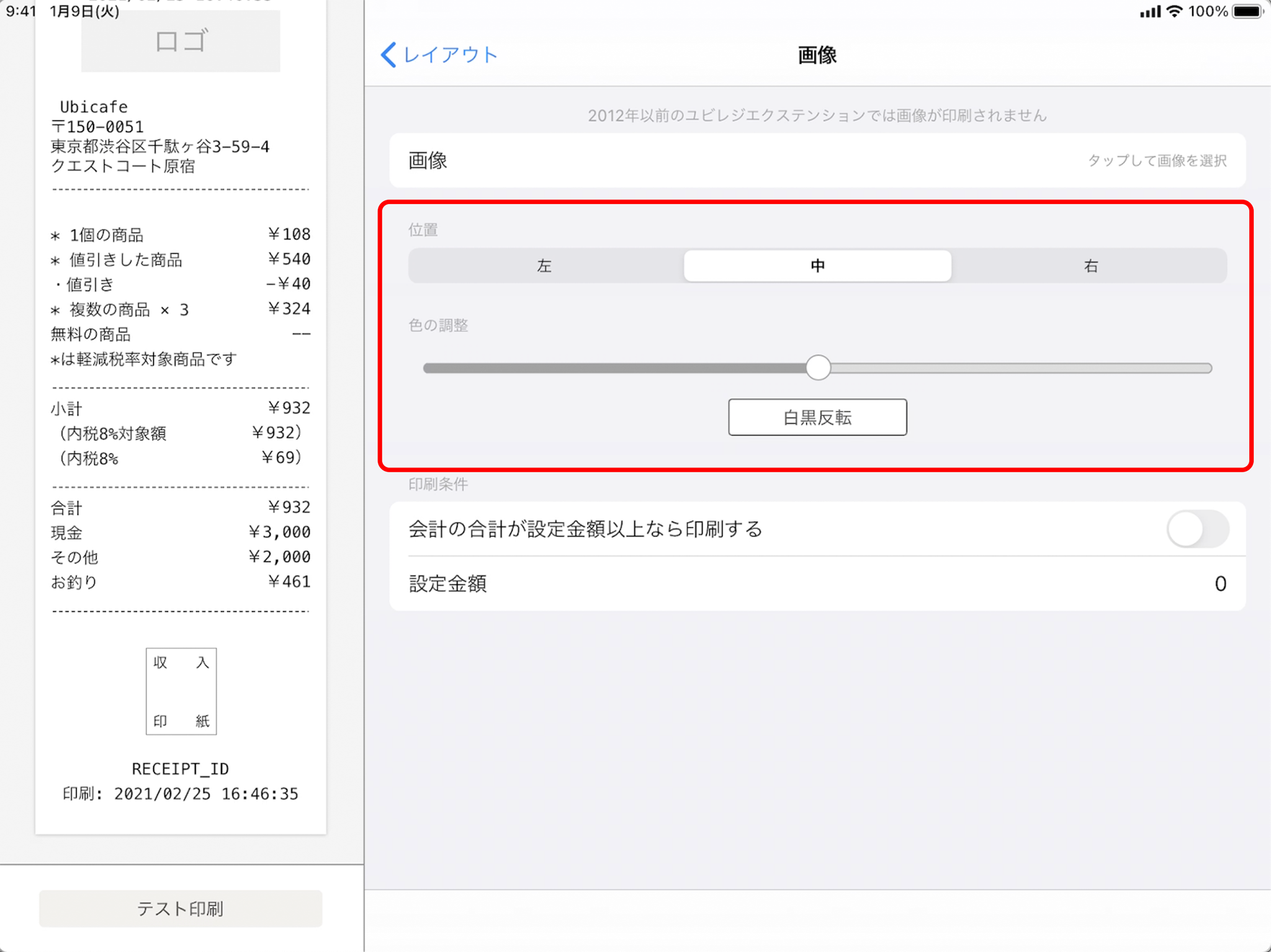The height and width of the screenshot is (952, 1271).
Task: Tap the 1個の商品 ¥108 row
Action: click(181, 235)
